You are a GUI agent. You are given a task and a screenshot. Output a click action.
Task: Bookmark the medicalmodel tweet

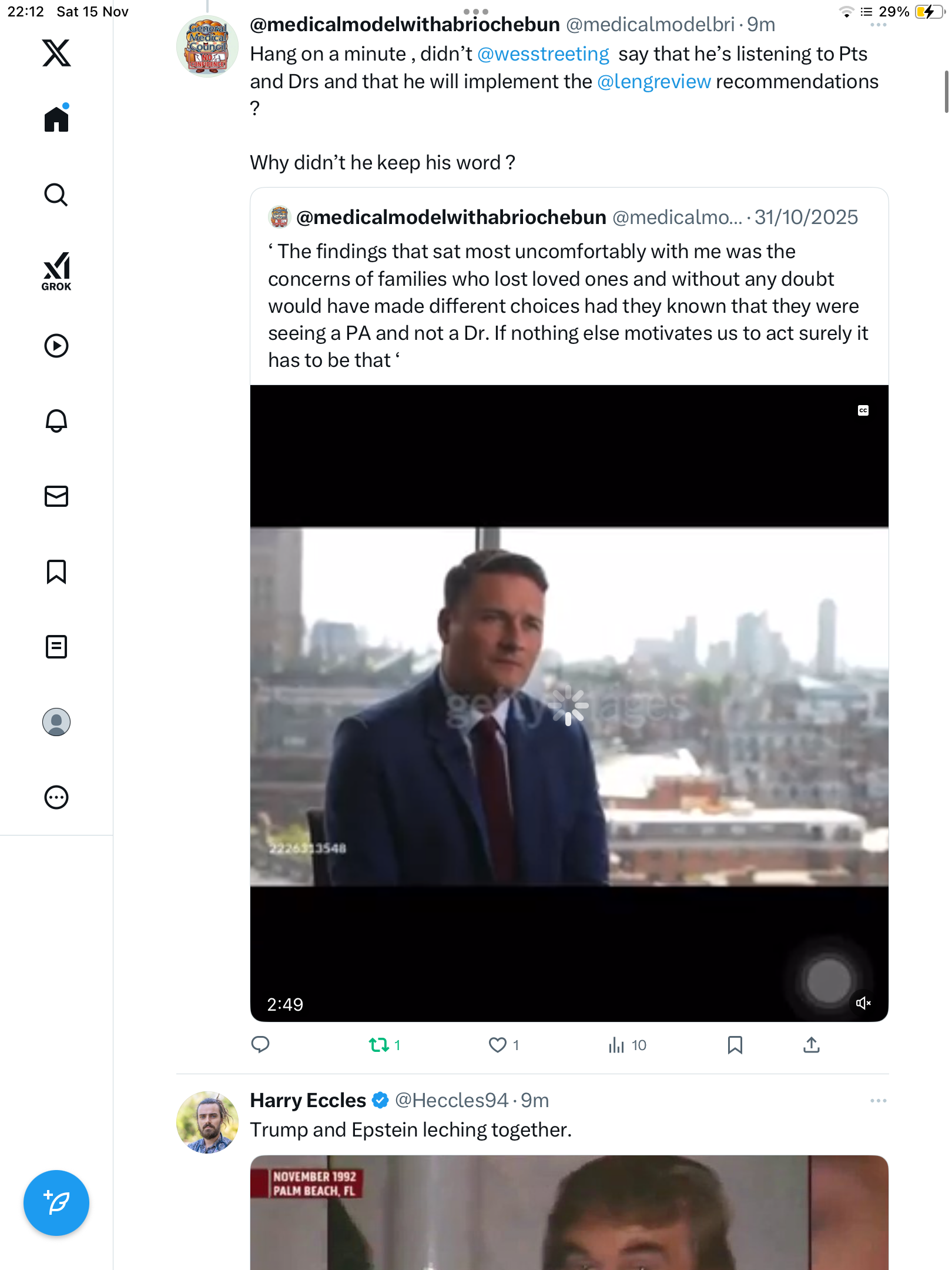(x=735, y=1045)
